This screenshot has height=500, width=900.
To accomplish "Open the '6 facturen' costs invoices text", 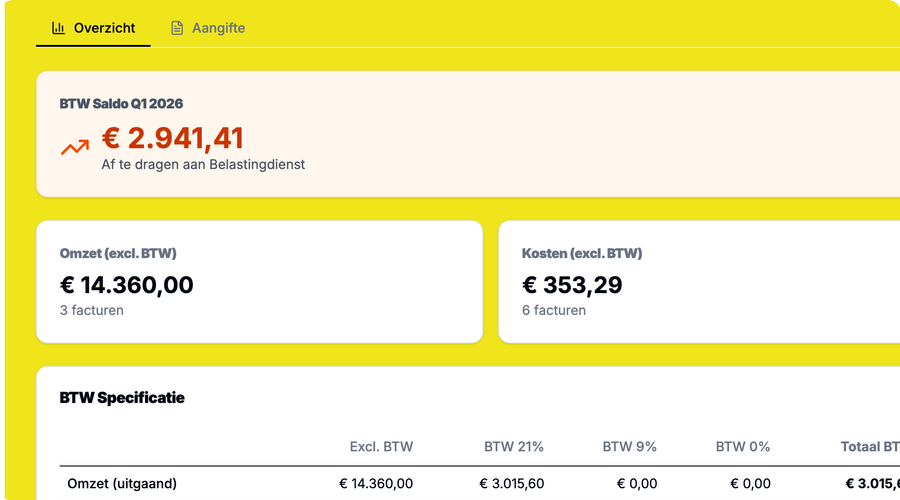I will pos(554,310).
